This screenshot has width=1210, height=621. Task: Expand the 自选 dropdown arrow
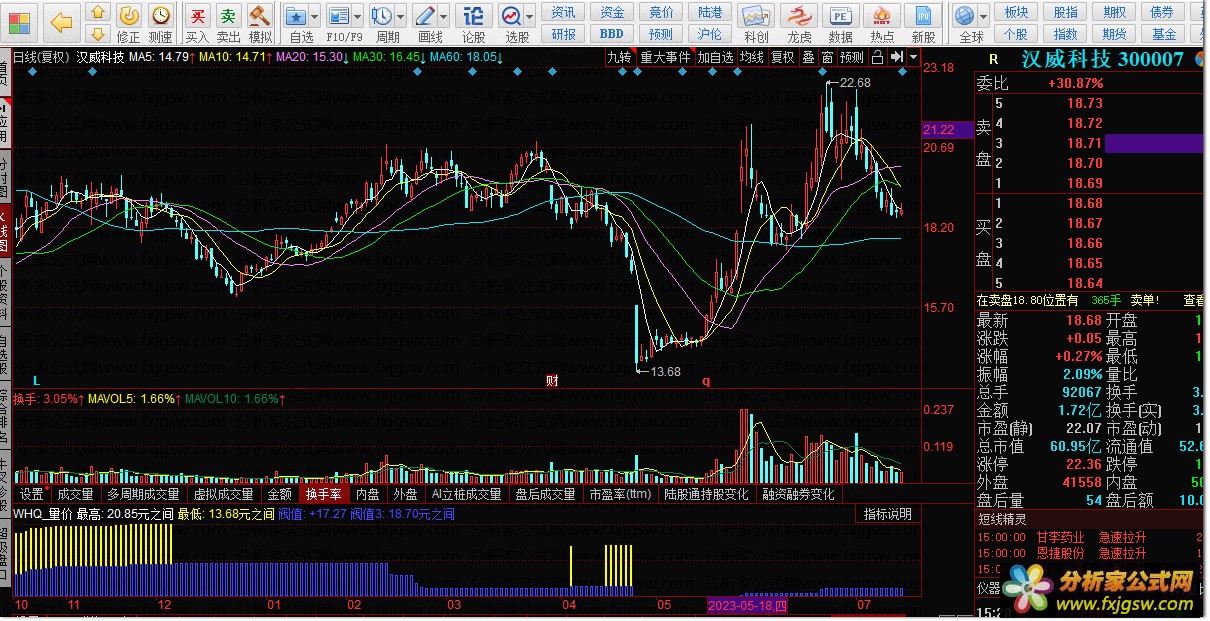pyautogui.click(x=315, y=17)
